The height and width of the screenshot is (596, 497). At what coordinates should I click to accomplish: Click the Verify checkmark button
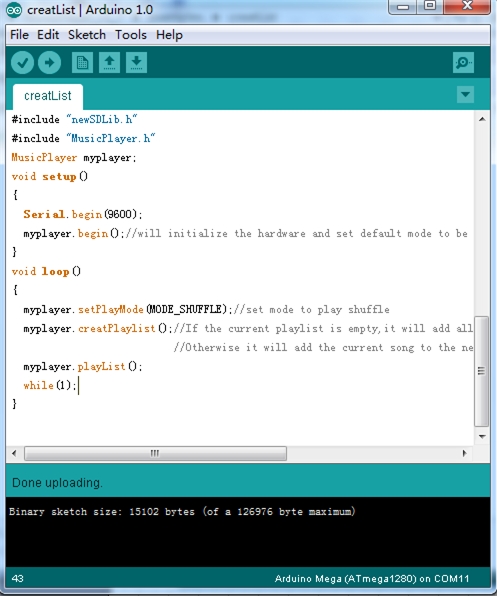[22, 62]
